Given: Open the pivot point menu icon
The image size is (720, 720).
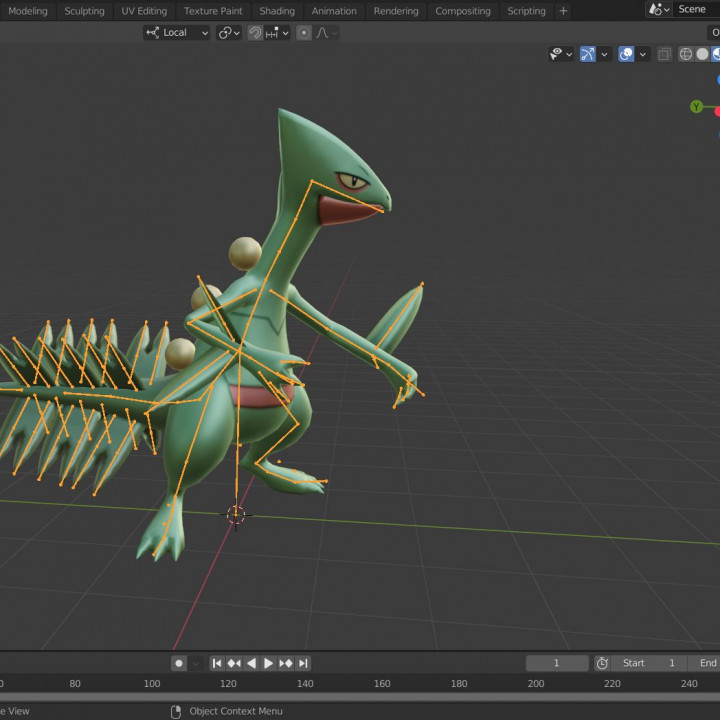Looking at the screenshot, I should point(229,32).
